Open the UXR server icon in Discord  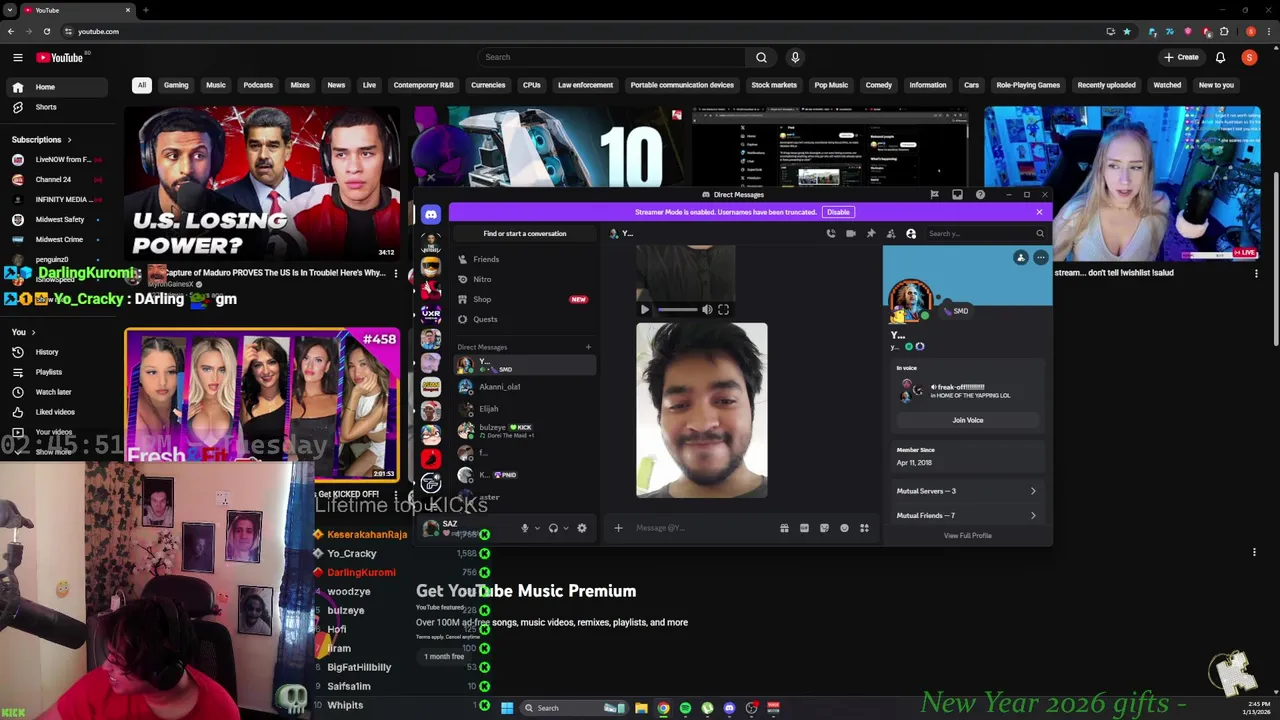(x=430, y=313)
